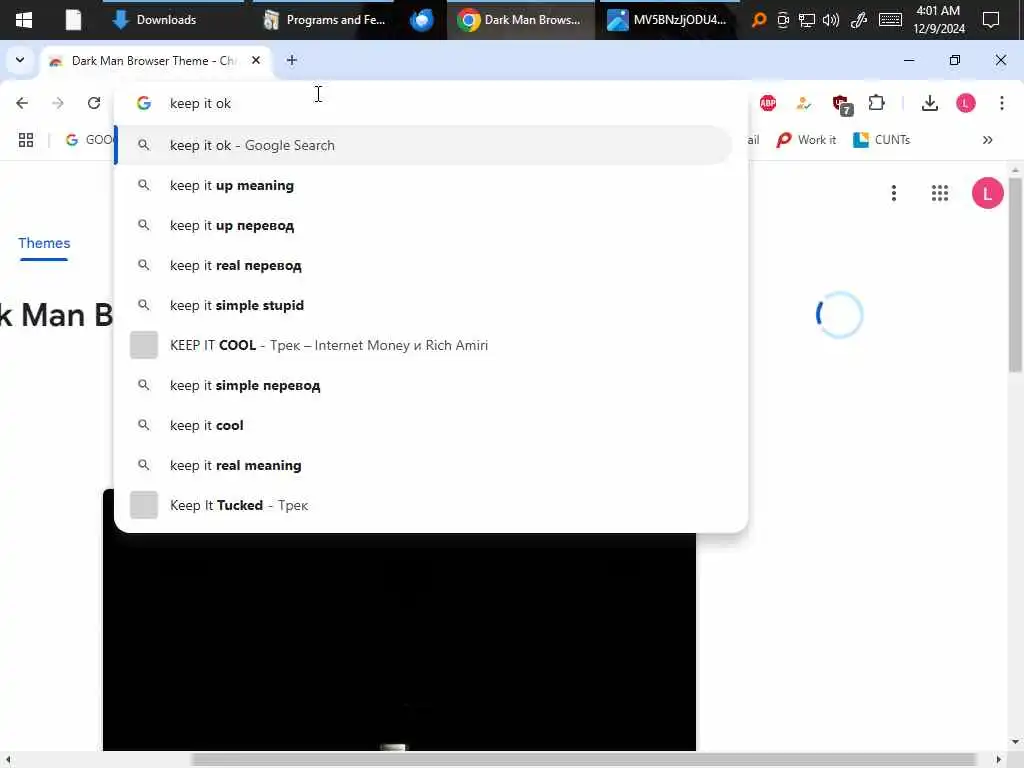Click the thumbnail beside Keep It Tucked
The height and width of the screenshot is (768, 1024).
click(144, 505)
